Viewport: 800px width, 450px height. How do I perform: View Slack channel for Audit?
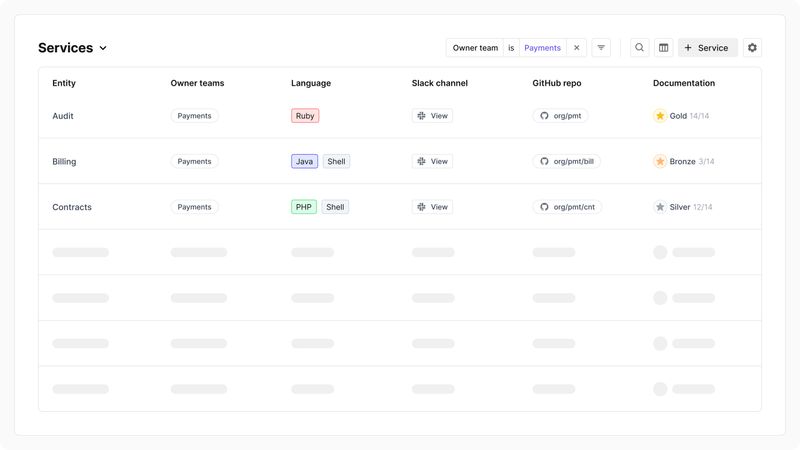[432, 116]
